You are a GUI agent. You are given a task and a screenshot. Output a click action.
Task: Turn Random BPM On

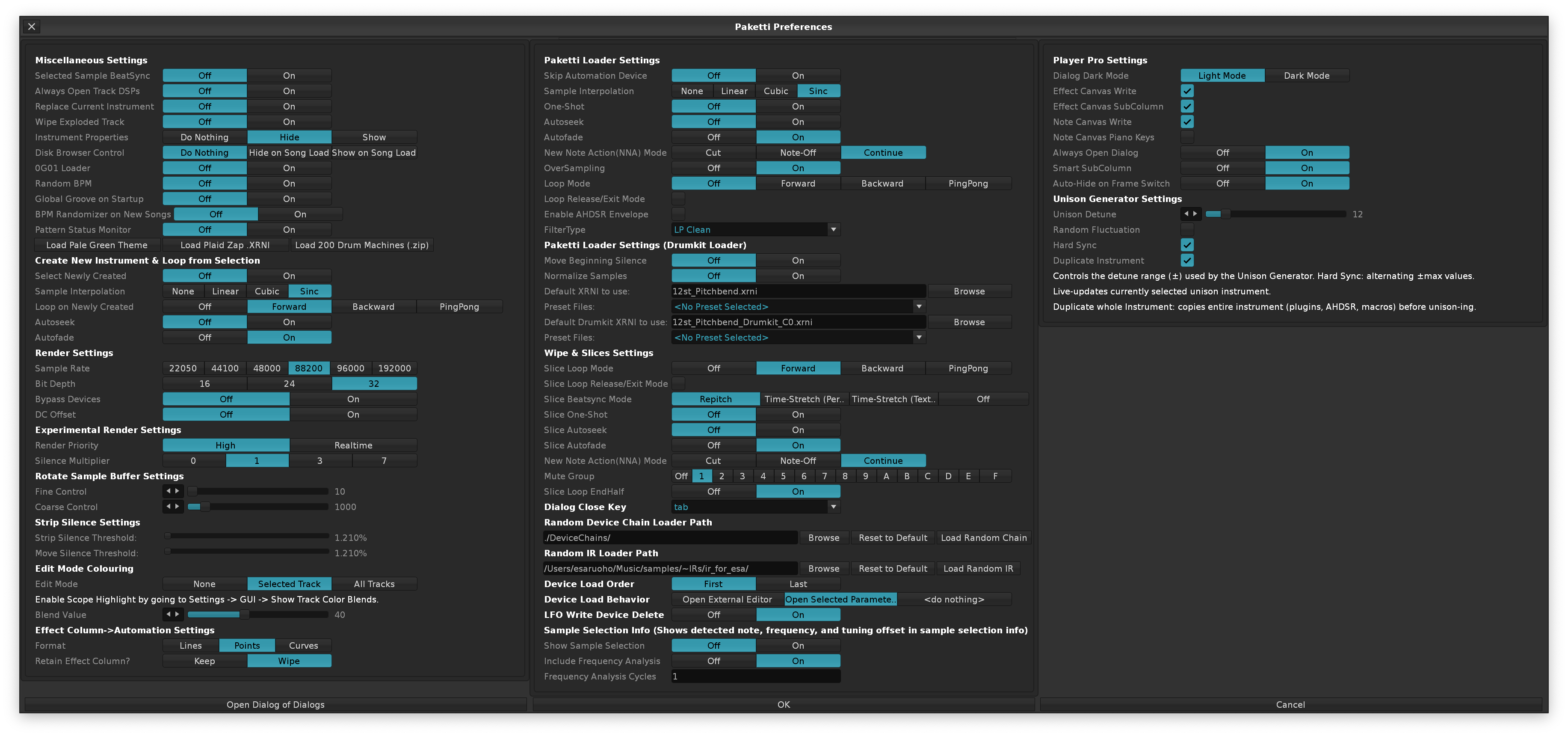[x=289, y=183]
